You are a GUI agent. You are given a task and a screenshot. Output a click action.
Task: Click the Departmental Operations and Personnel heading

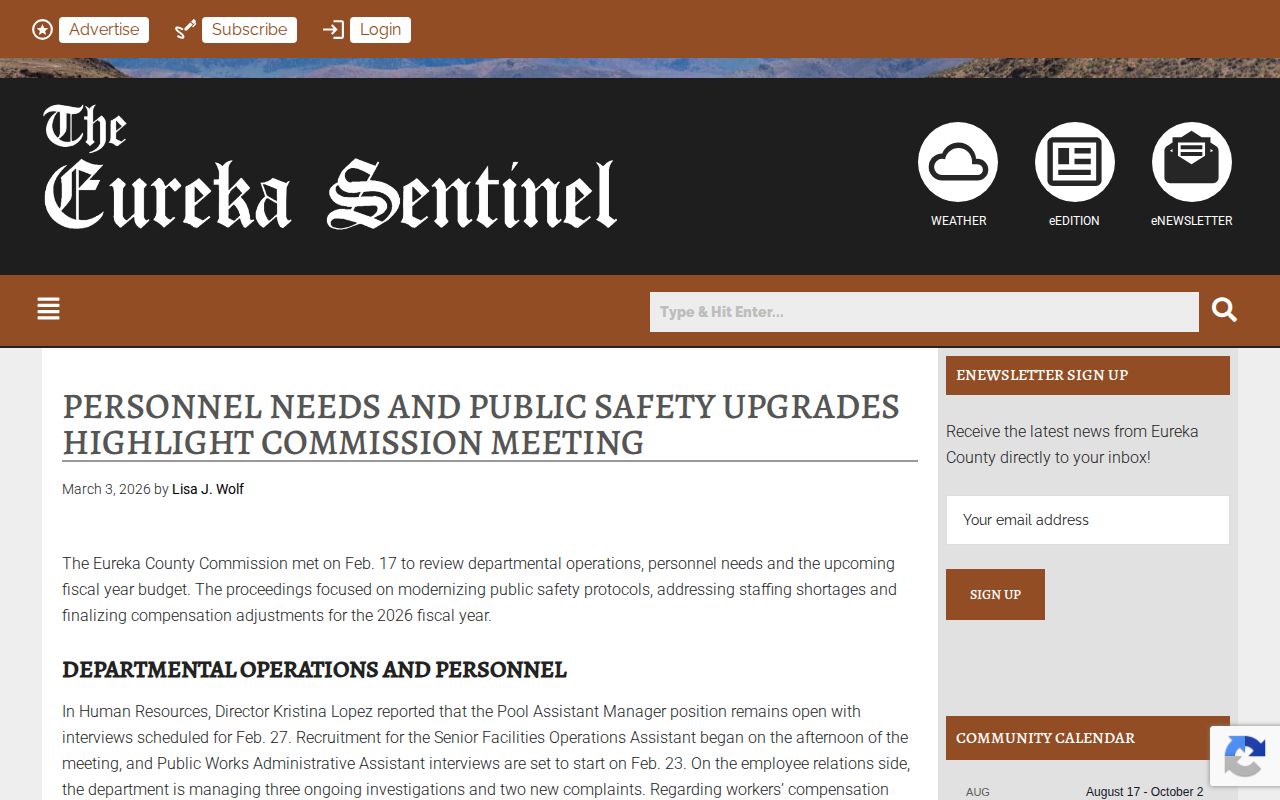tap(314, 669)
